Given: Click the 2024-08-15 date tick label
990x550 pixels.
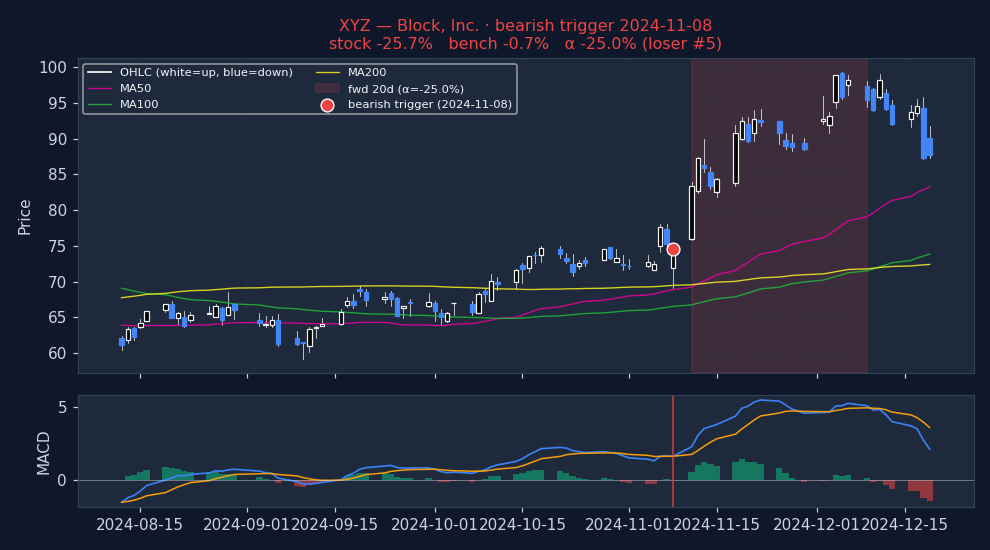Looking at the screenshot, I should (x=140, y=524).
